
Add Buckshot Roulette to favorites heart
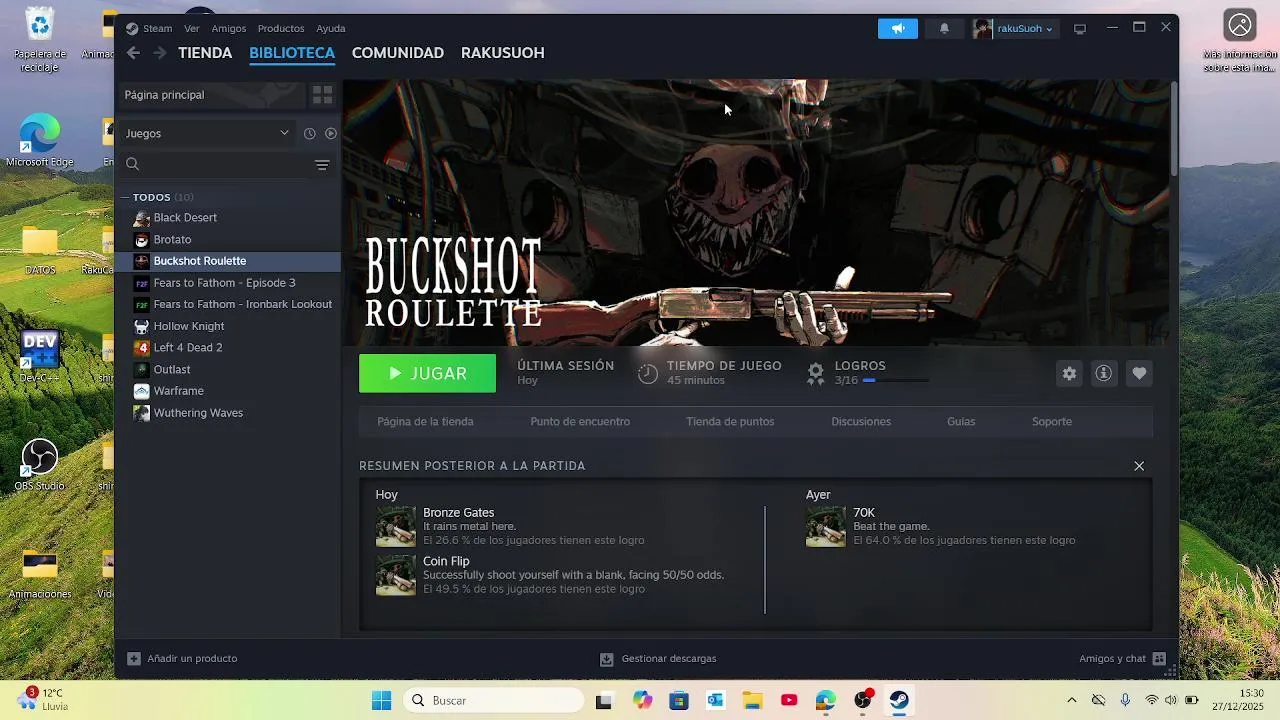pos(1139,373)
